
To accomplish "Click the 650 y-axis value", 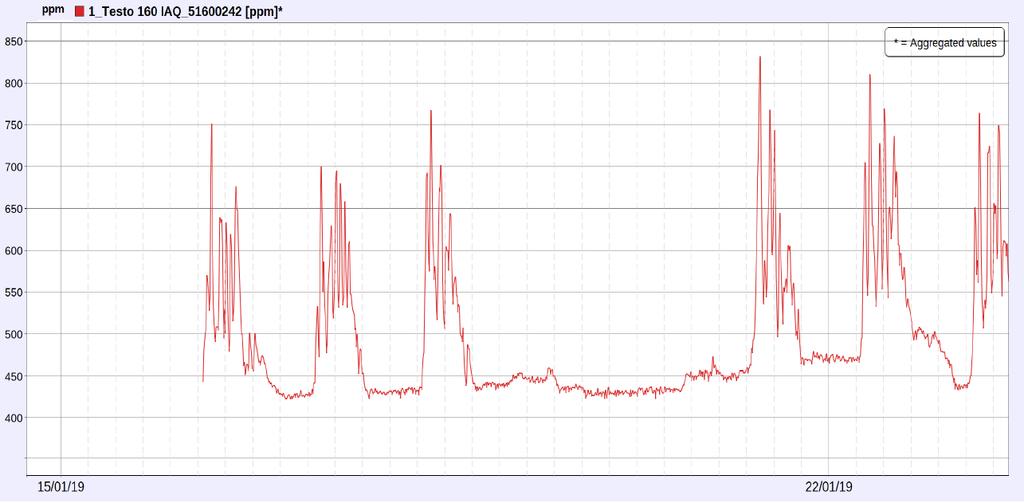I will coord(14,209).
